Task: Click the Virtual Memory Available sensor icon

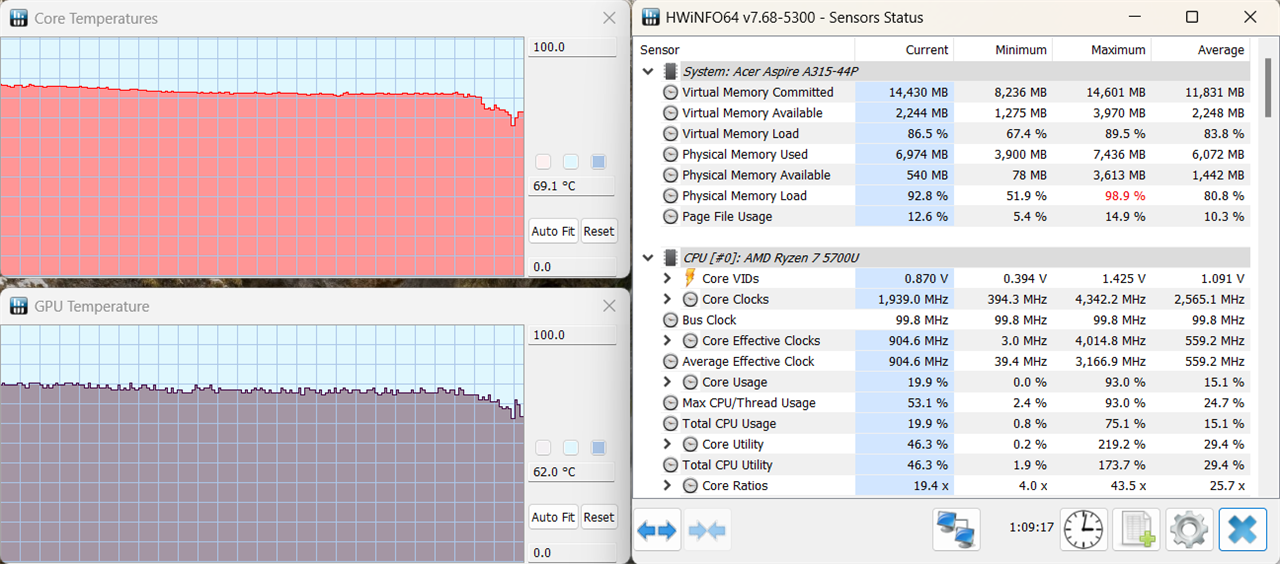Action: tap(670, 113)
